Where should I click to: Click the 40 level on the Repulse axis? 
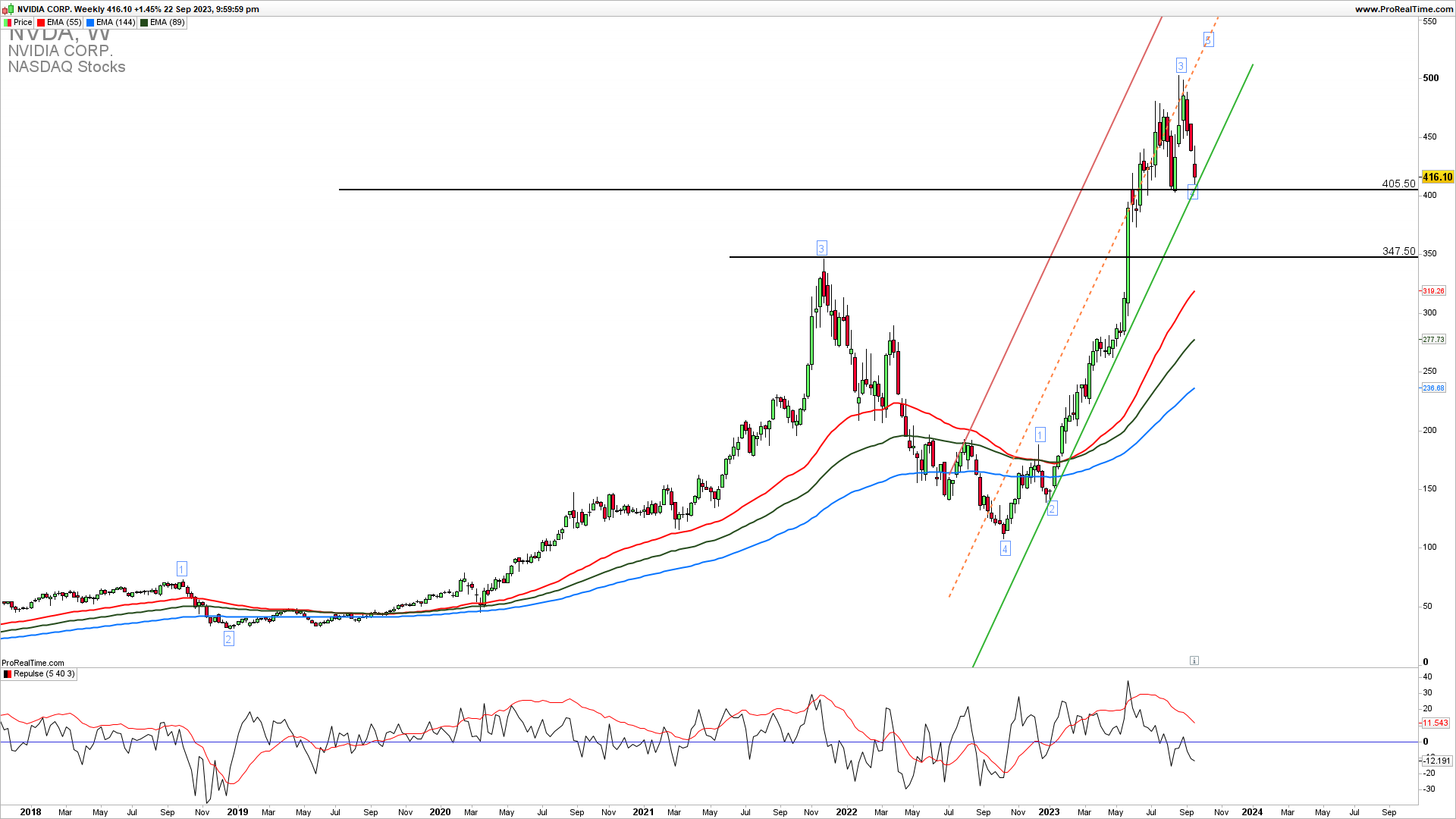tap(1427, 677)
